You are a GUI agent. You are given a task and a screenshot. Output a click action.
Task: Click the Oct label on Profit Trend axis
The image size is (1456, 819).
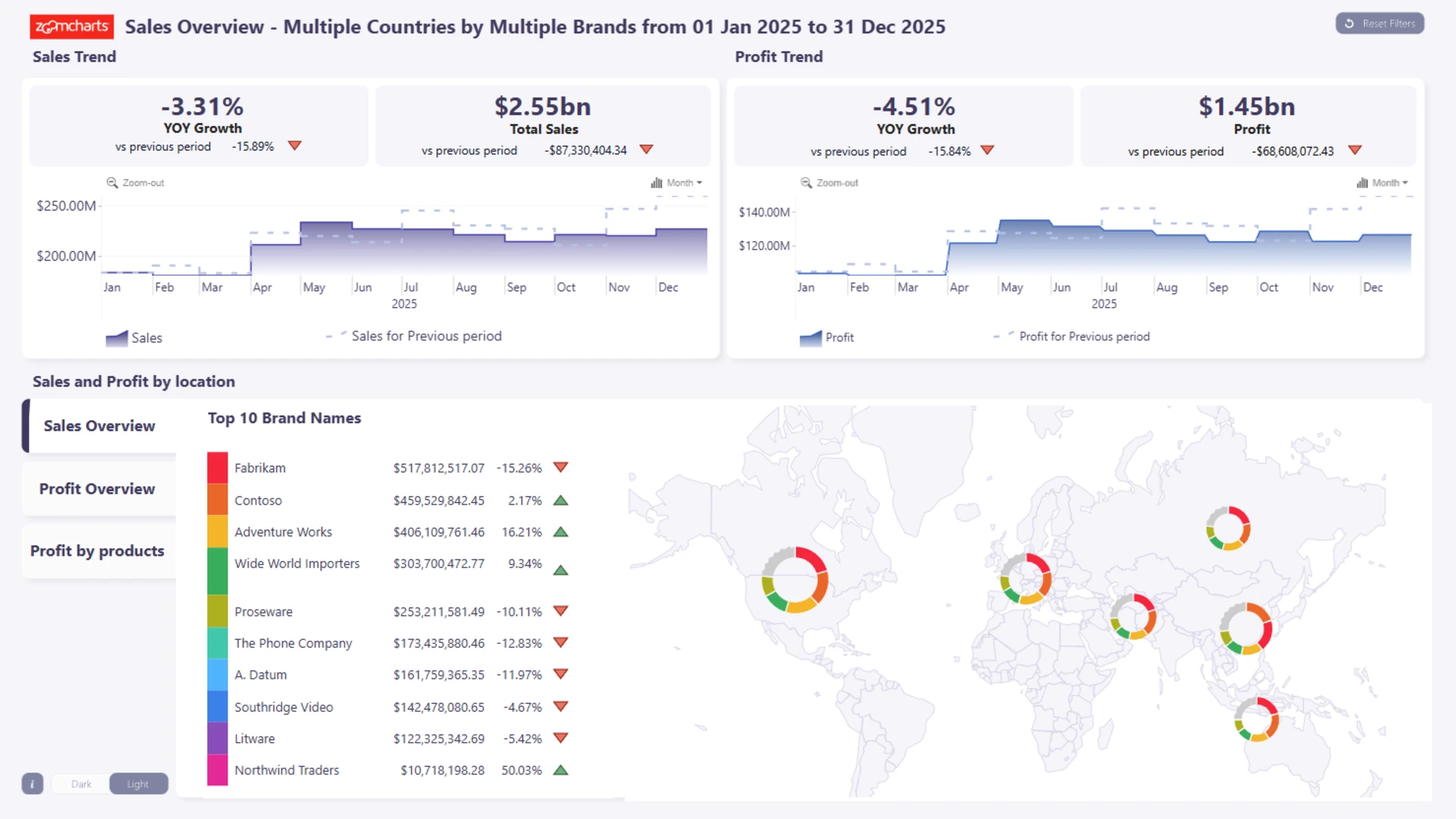pyautogui.click(x=1269, y=287)
